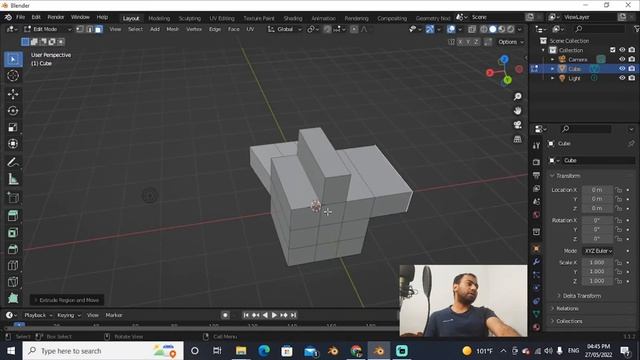Switch to edge select mode
The width and height of the screenshot is (640, 360).
click(x=90, y=29)
